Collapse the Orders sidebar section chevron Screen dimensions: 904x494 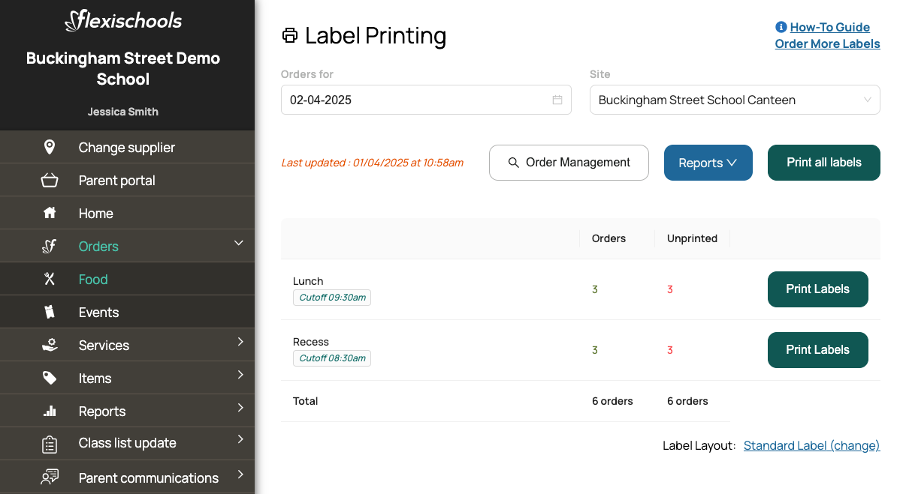(x=239, y=243)
